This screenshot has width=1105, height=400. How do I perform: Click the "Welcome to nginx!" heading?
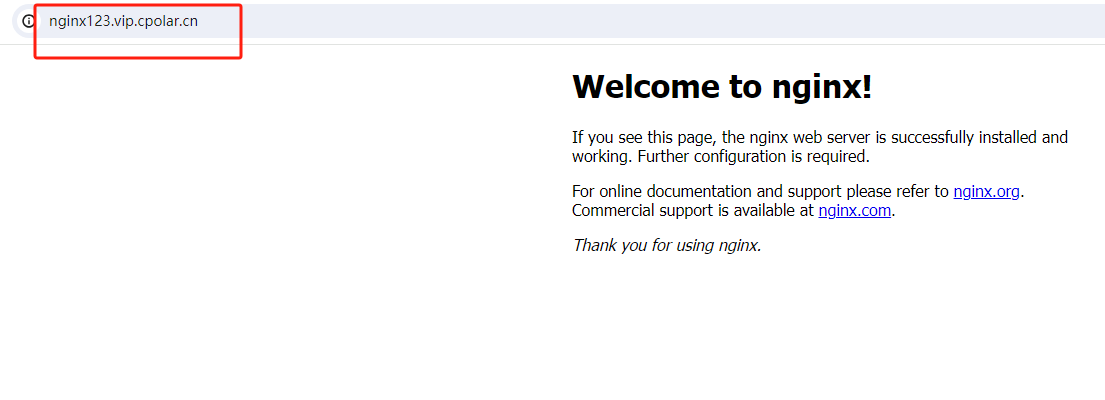tap(722, 86)
